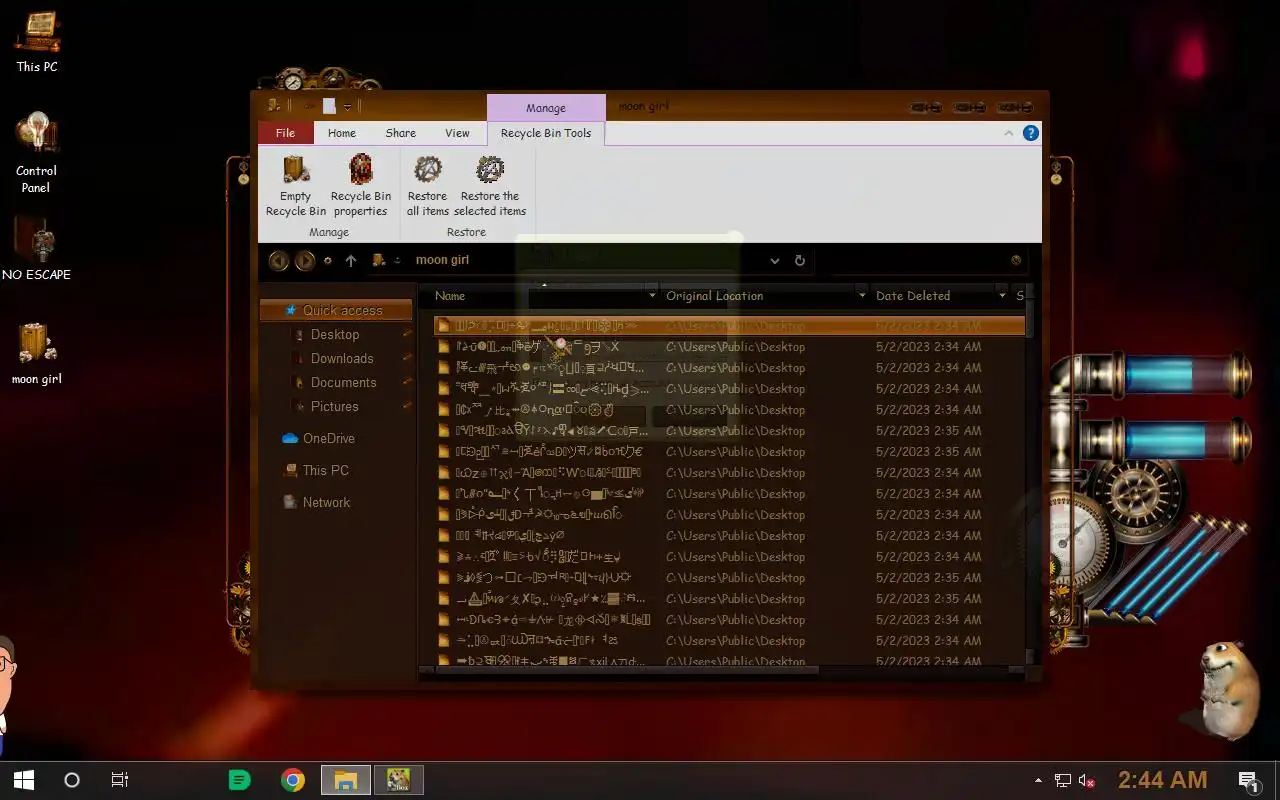Go up one folder level arrow

(351, 260)
